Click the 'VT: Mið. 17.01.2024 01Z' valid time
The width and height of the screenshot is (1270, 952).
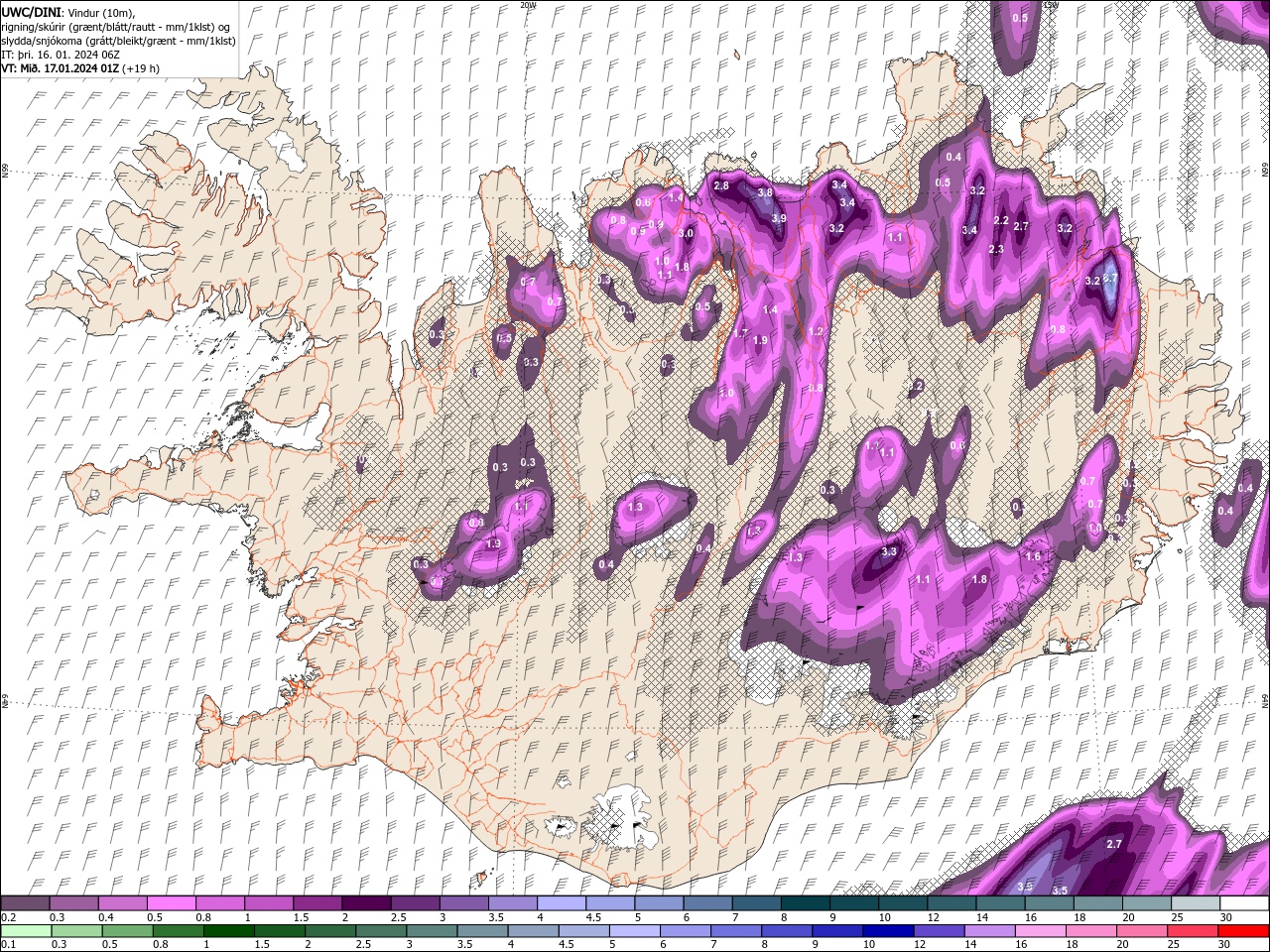[62, 68]
